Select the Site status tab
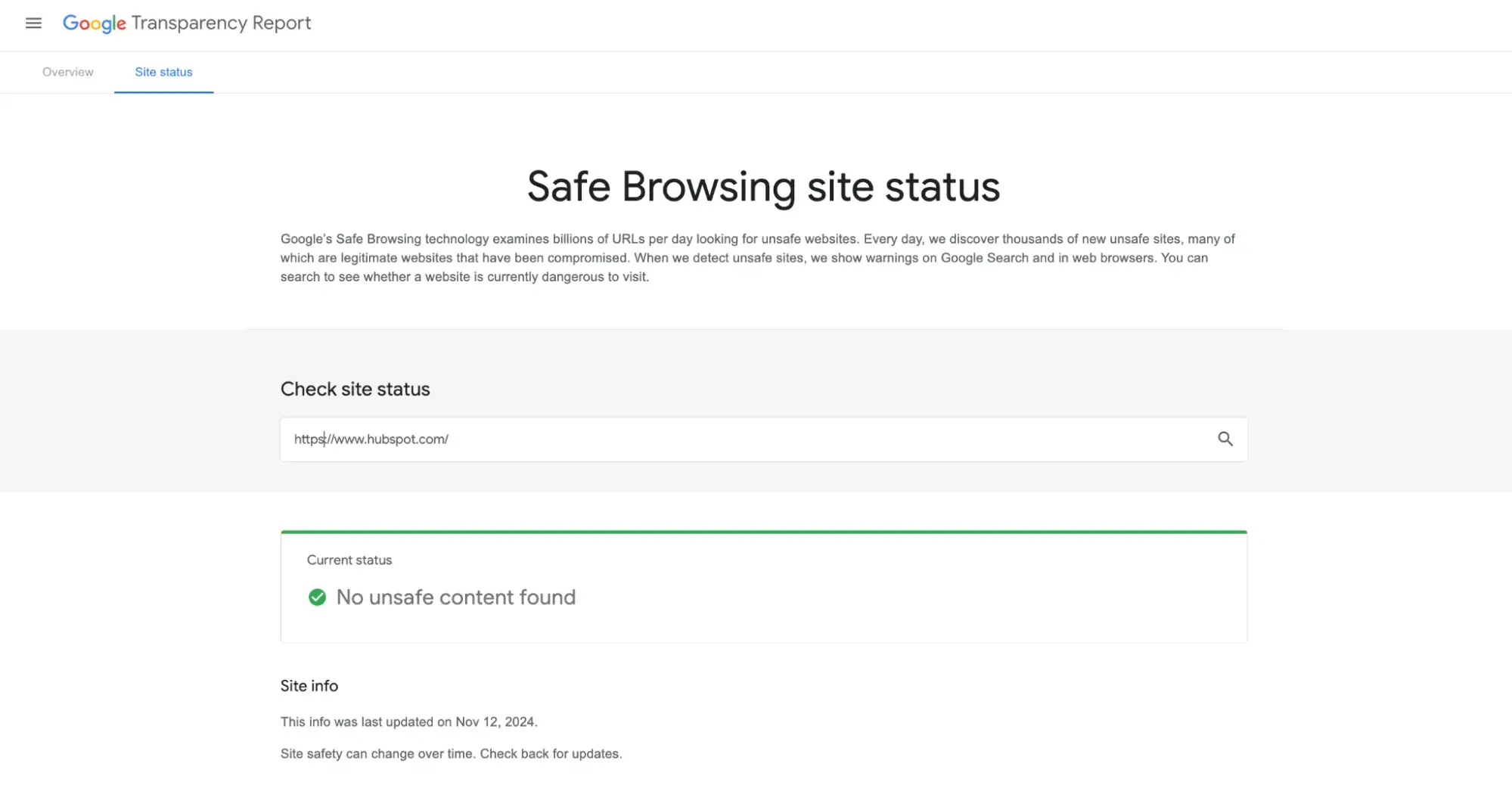This screenshot has height=807, width=1512. click(163, 73)
